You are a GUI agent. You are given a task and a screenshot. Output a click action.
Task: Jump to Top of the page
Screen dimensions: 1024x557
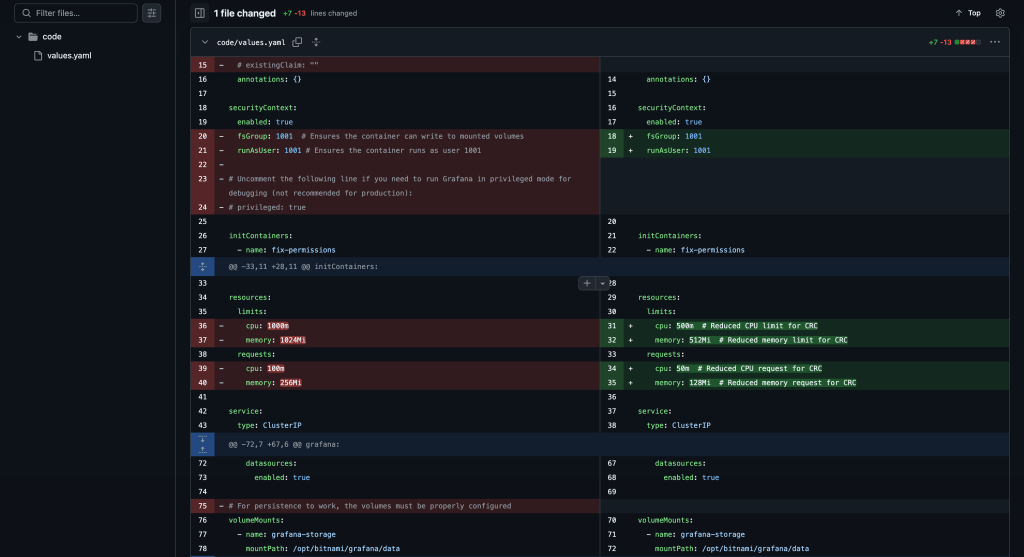968,13
